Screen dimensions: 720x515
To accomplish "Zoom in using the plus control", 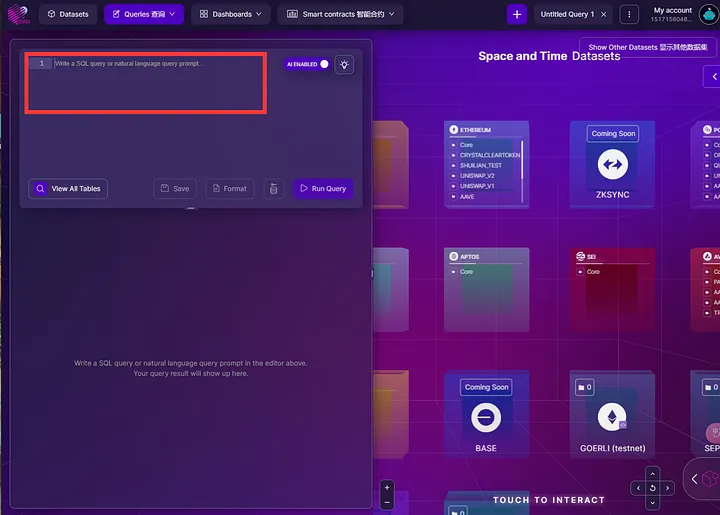I will coord(387,487).
